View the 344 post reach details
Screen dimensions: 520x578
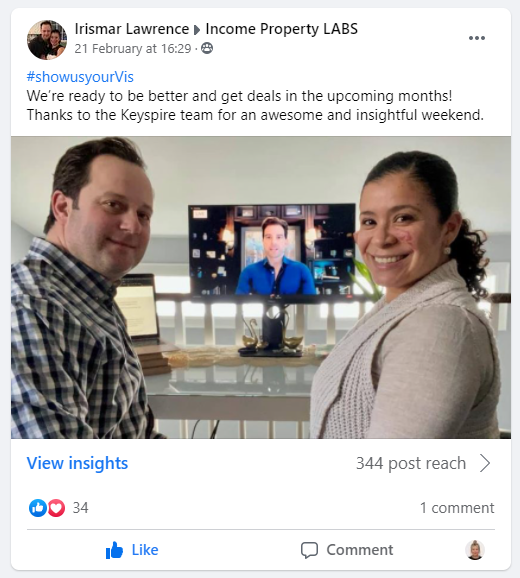coord(411,463)
